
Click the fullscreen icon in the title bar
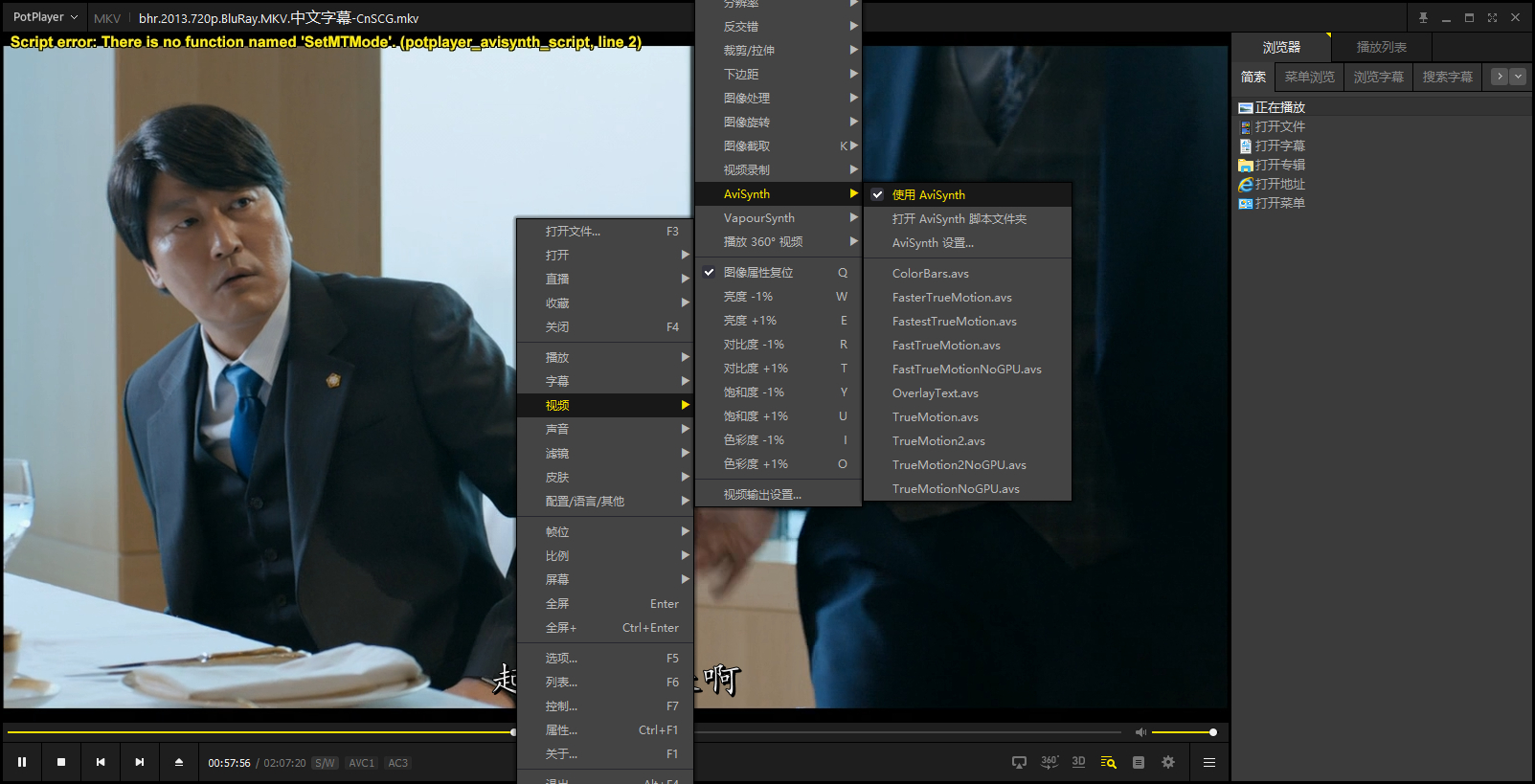click(1492, 17)
